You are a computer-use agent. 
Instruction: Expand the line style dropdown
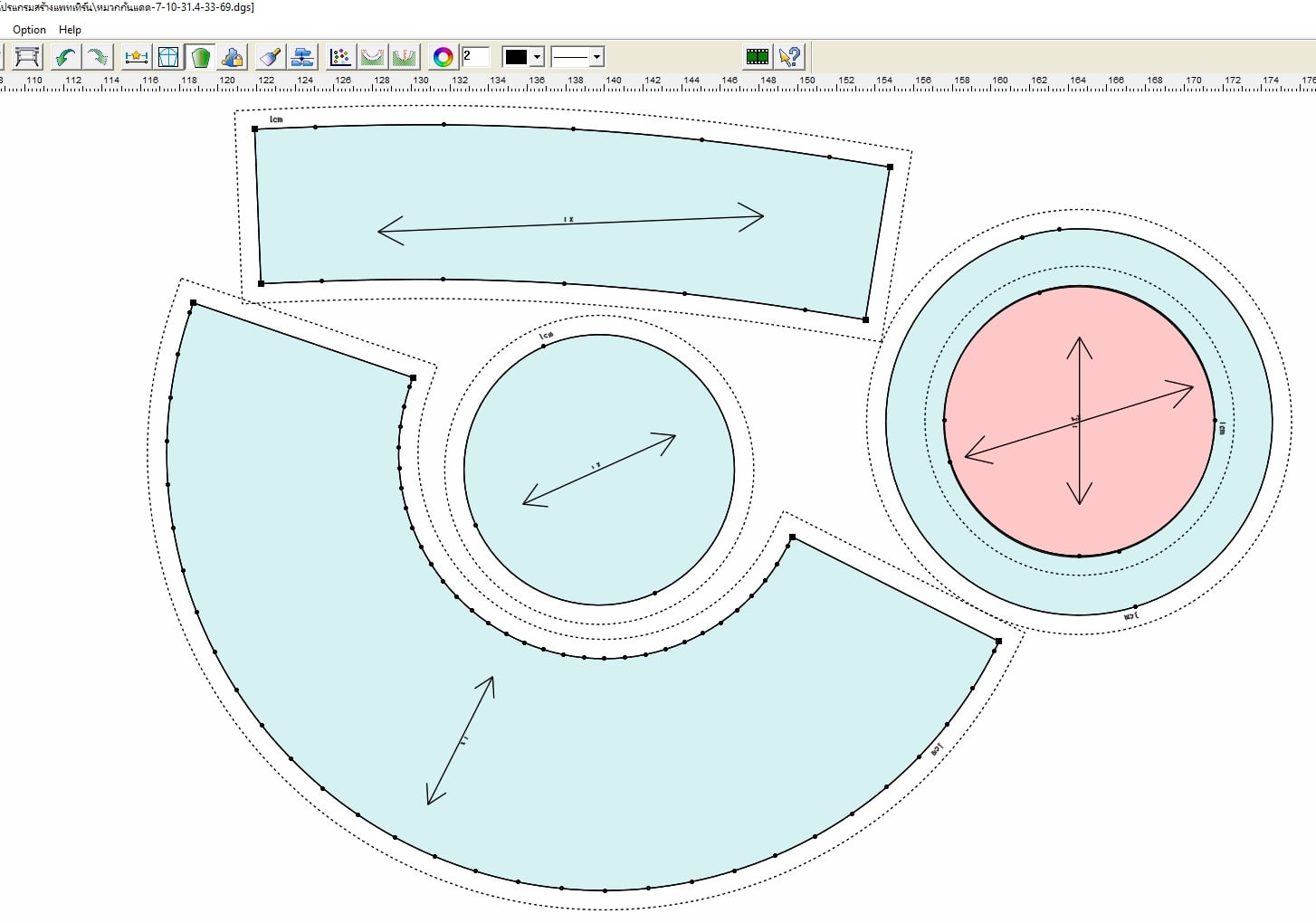click(596, 57)
